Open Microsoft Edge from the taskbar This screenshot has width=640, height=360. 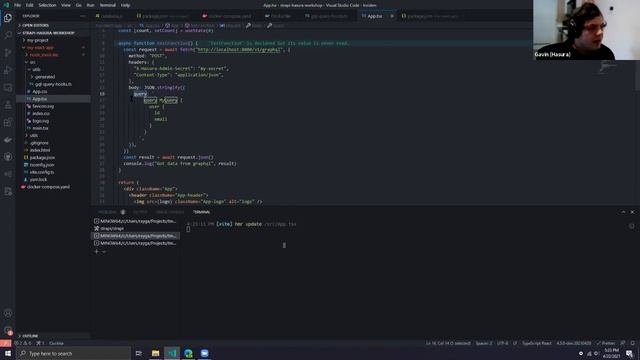pos(188,353)
